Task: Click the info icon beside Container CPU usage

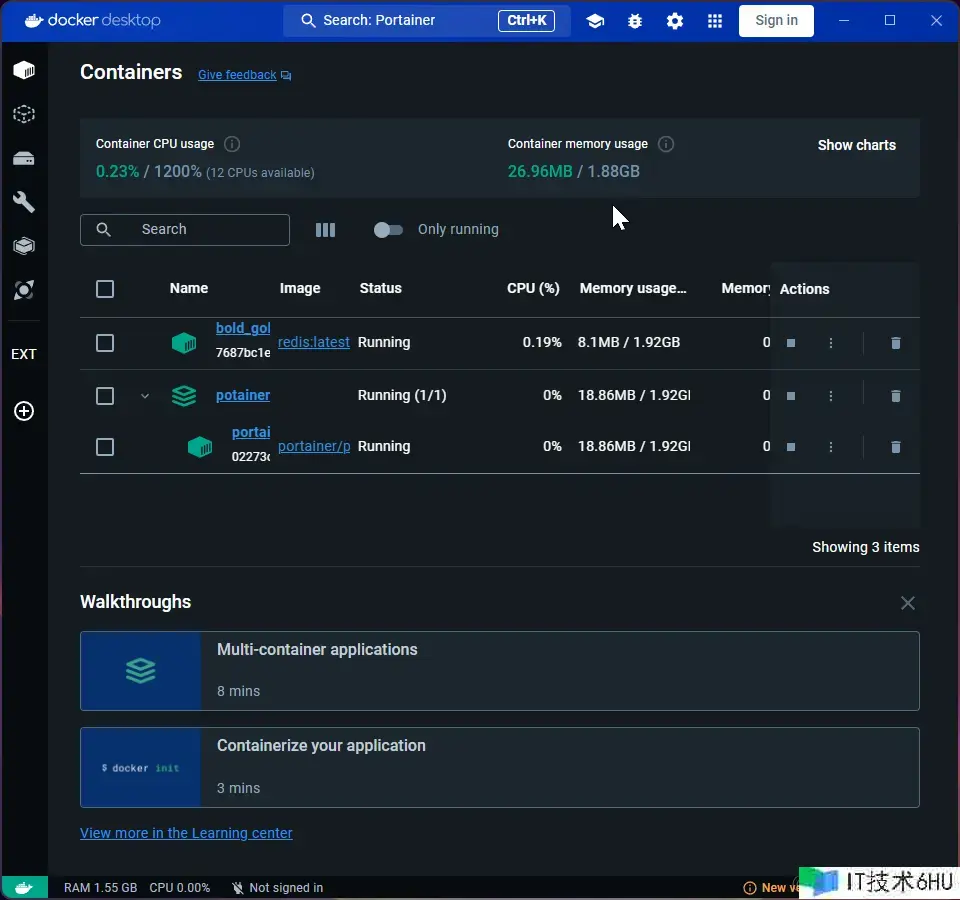Action: (x=232, y=144)
